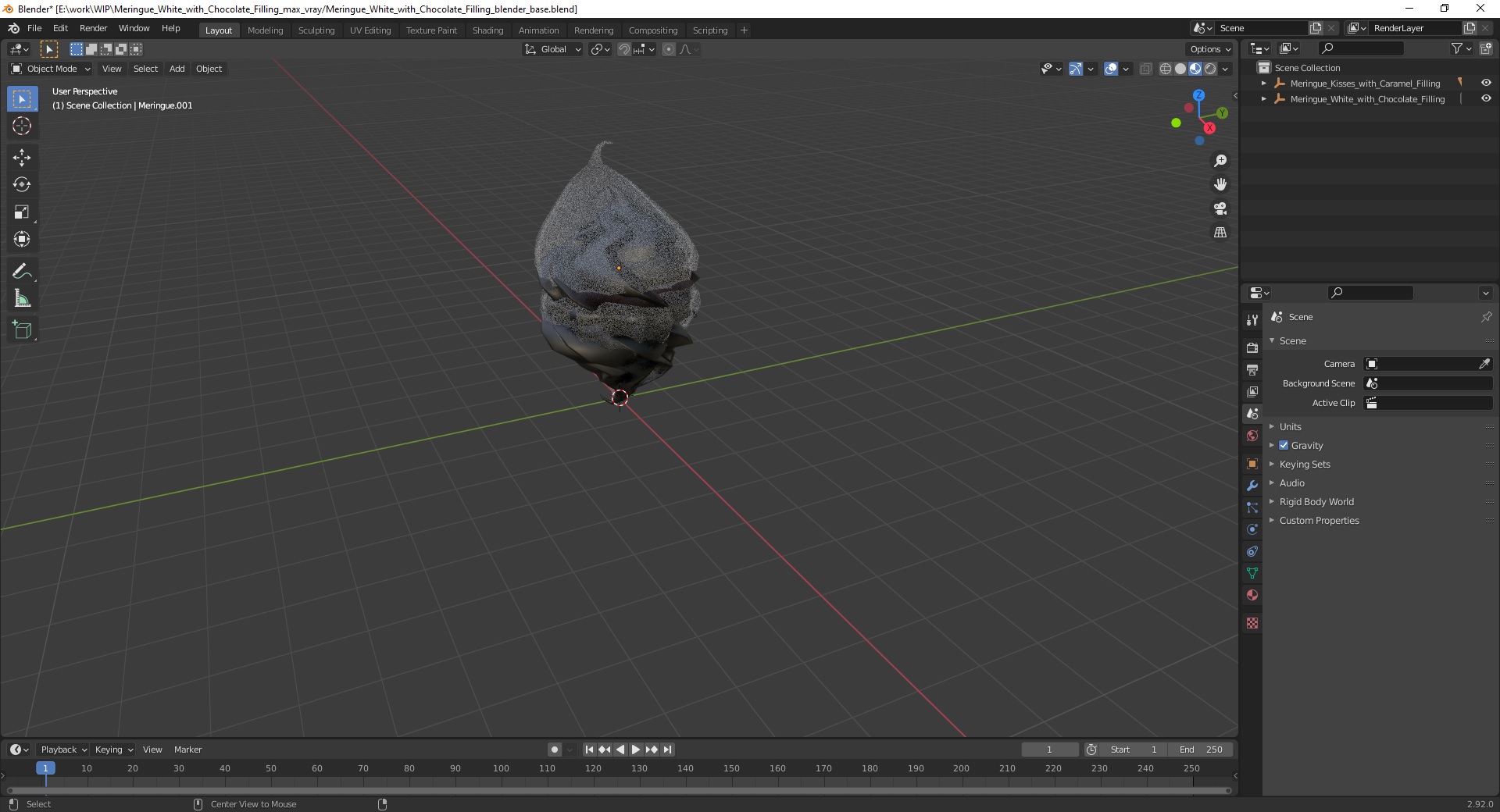Click the current frame number field
This screenshot has height=812, width=1500.
point(1049,750)
